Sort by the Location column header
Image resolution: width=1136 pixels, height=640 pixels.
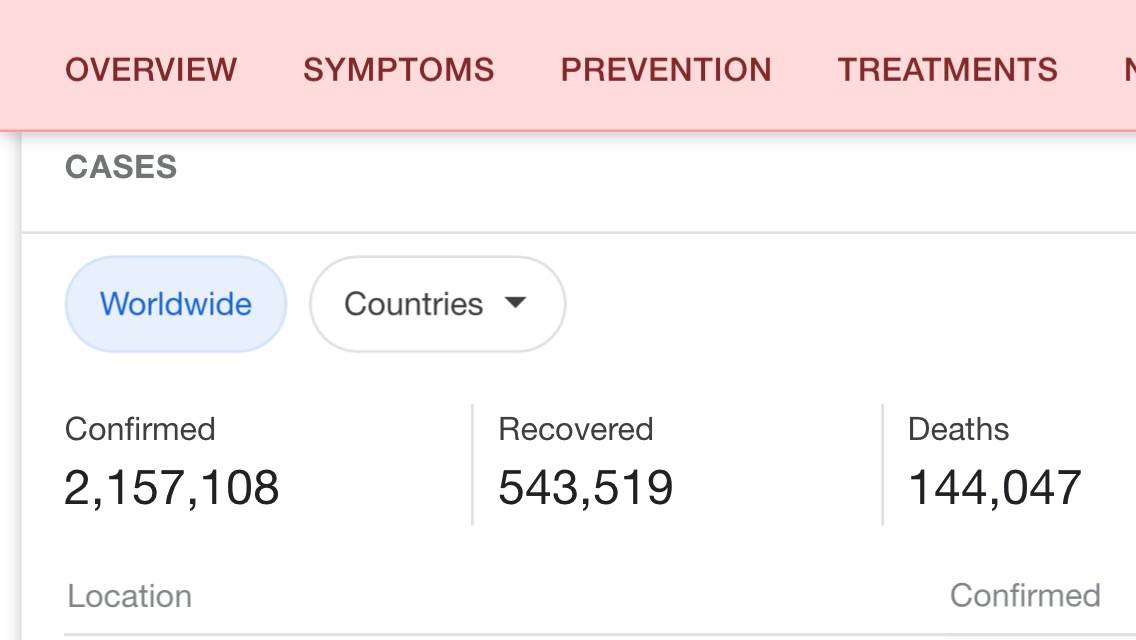129,596
